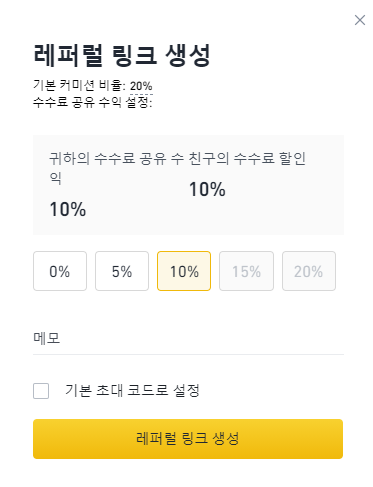Click the 레퍼럴 링크 생성 dialog heading
Screen dimensions: 373x487
coord(122,55)
